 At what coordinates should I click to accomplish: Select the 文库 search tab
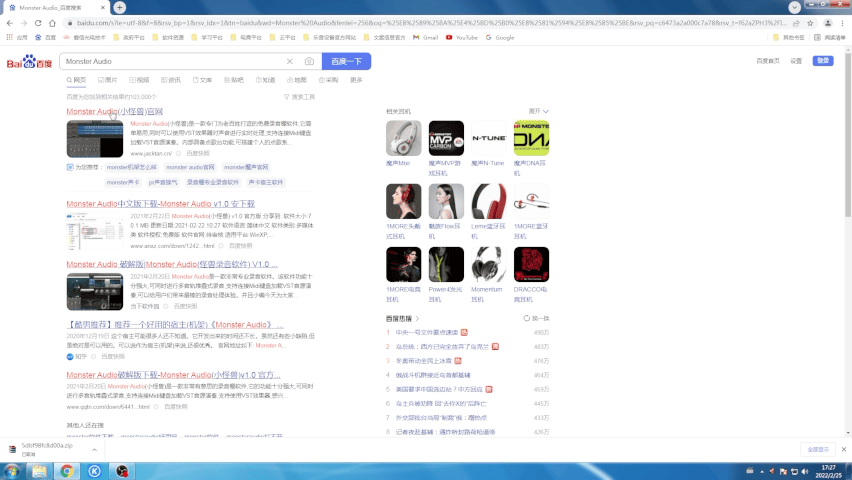202,80
